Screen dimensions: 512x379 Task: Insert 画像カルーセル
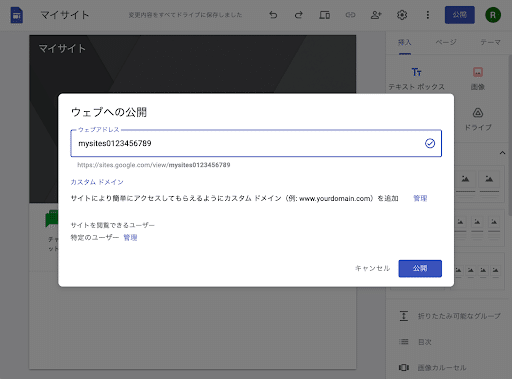433,368
